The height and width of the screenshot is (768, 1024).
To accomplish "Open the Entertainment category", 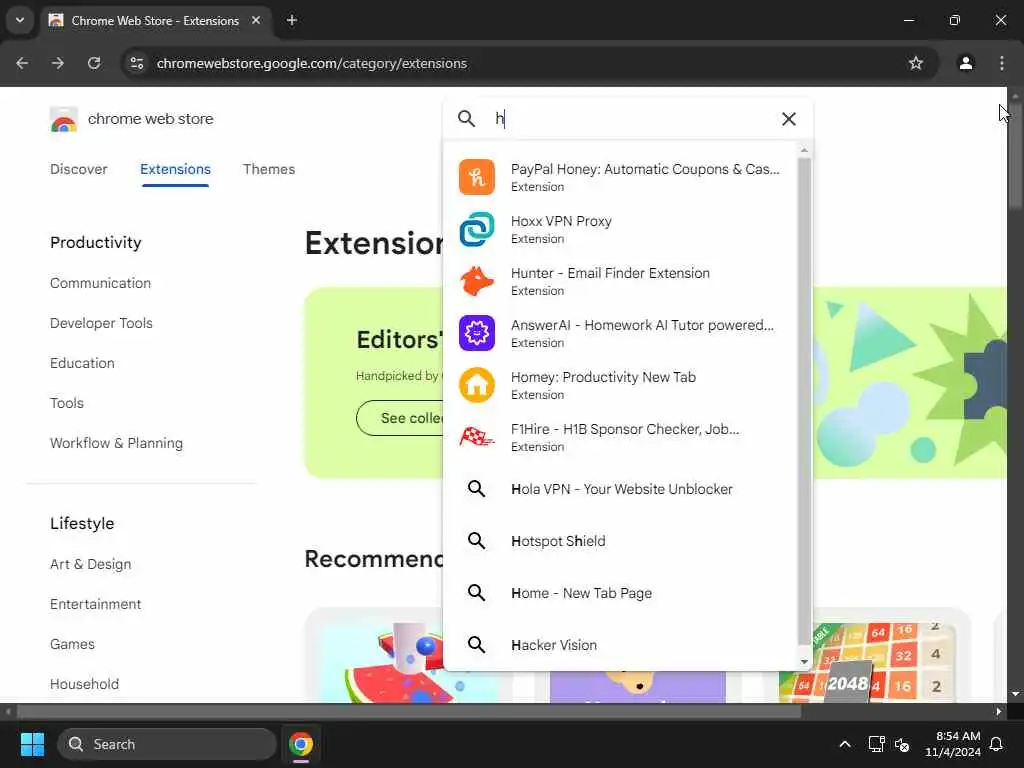I will tap(95, 604).
